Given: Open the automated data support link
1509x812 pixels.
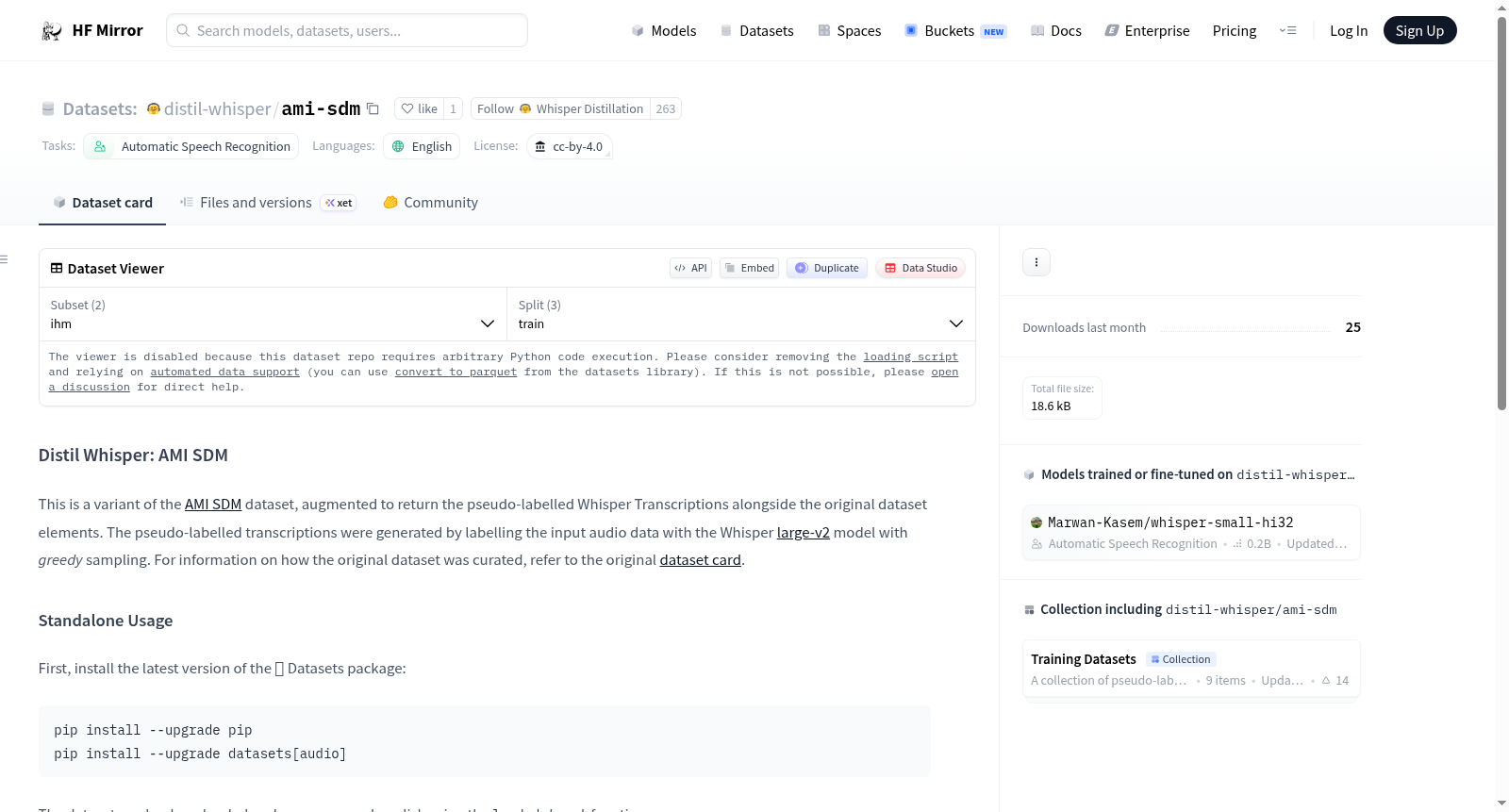Looking at the screenshot, I should coord(225,372).
